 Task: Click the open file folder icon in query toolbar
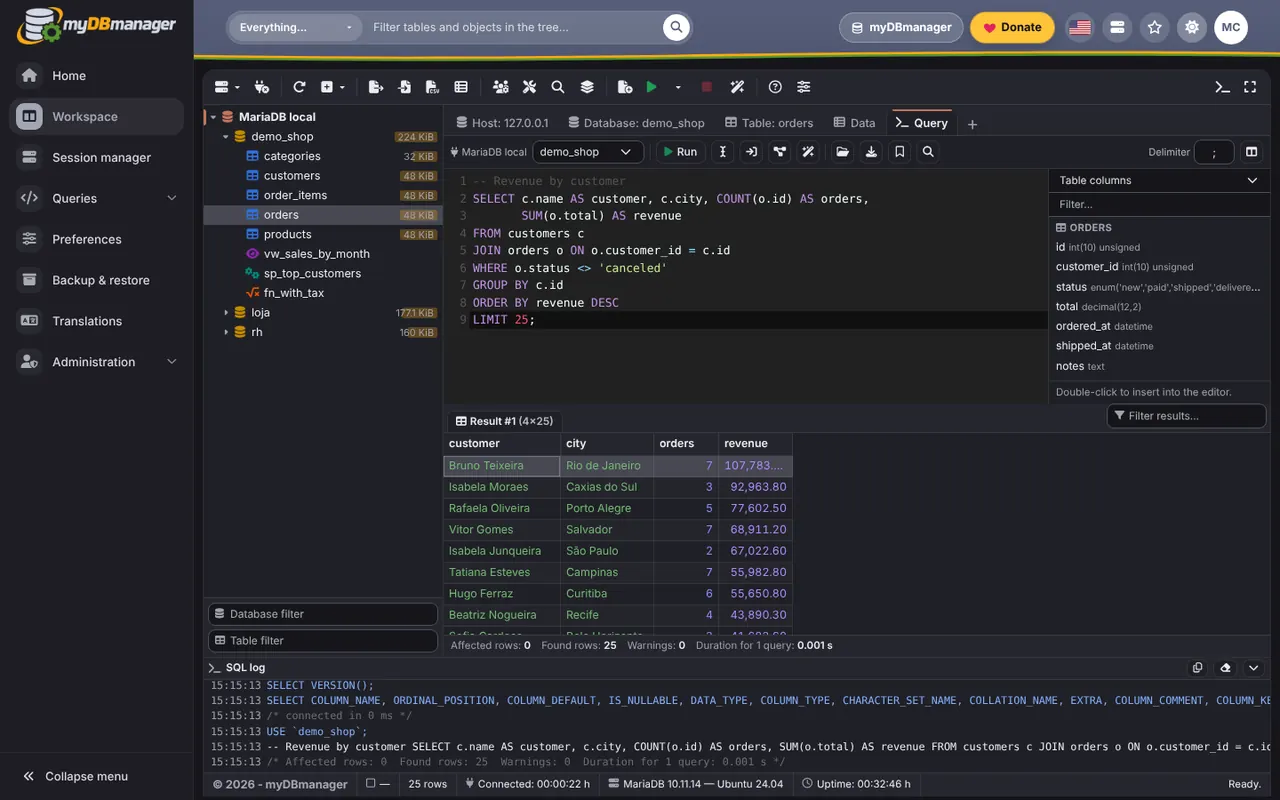pyautogui.click(x=843, y=152)
